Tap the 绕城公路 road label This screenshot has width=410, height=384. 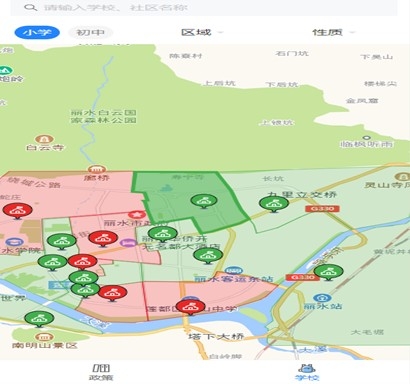coord(35,182)
